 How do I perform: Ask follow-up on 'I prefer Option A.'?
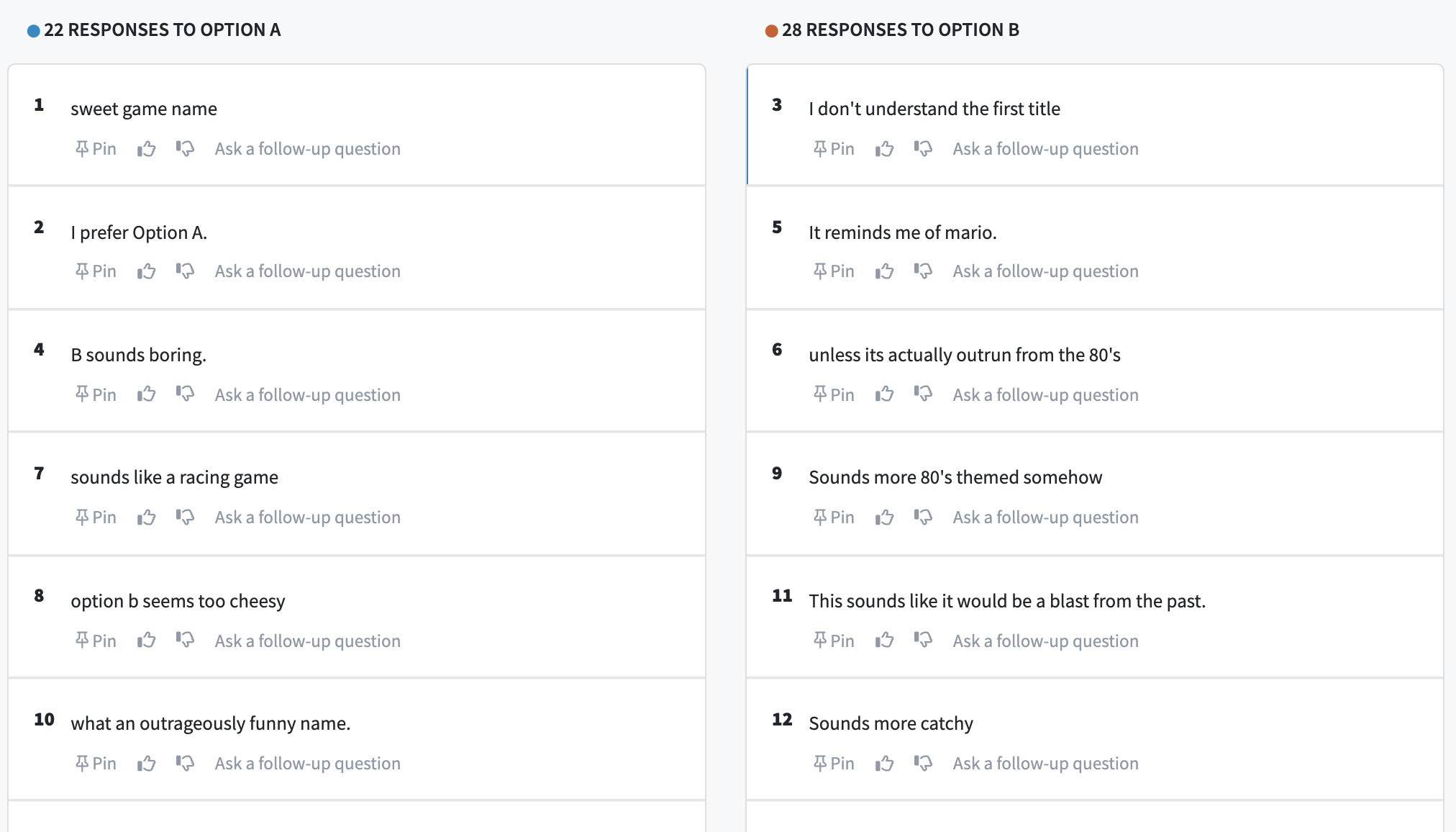(308, 271)
